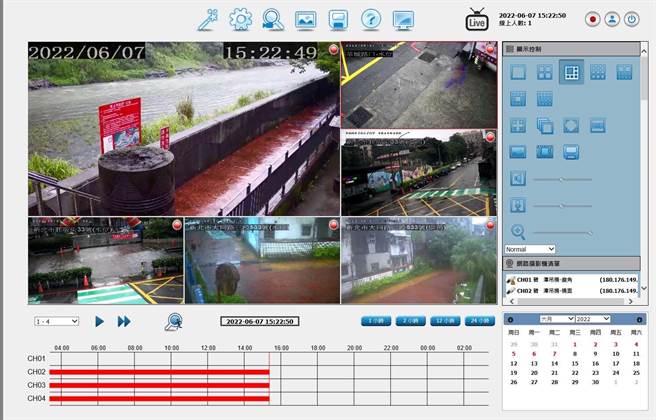Open the Normal mode dropdown
The image size is (656, 420).
click(x=531, y=249)
